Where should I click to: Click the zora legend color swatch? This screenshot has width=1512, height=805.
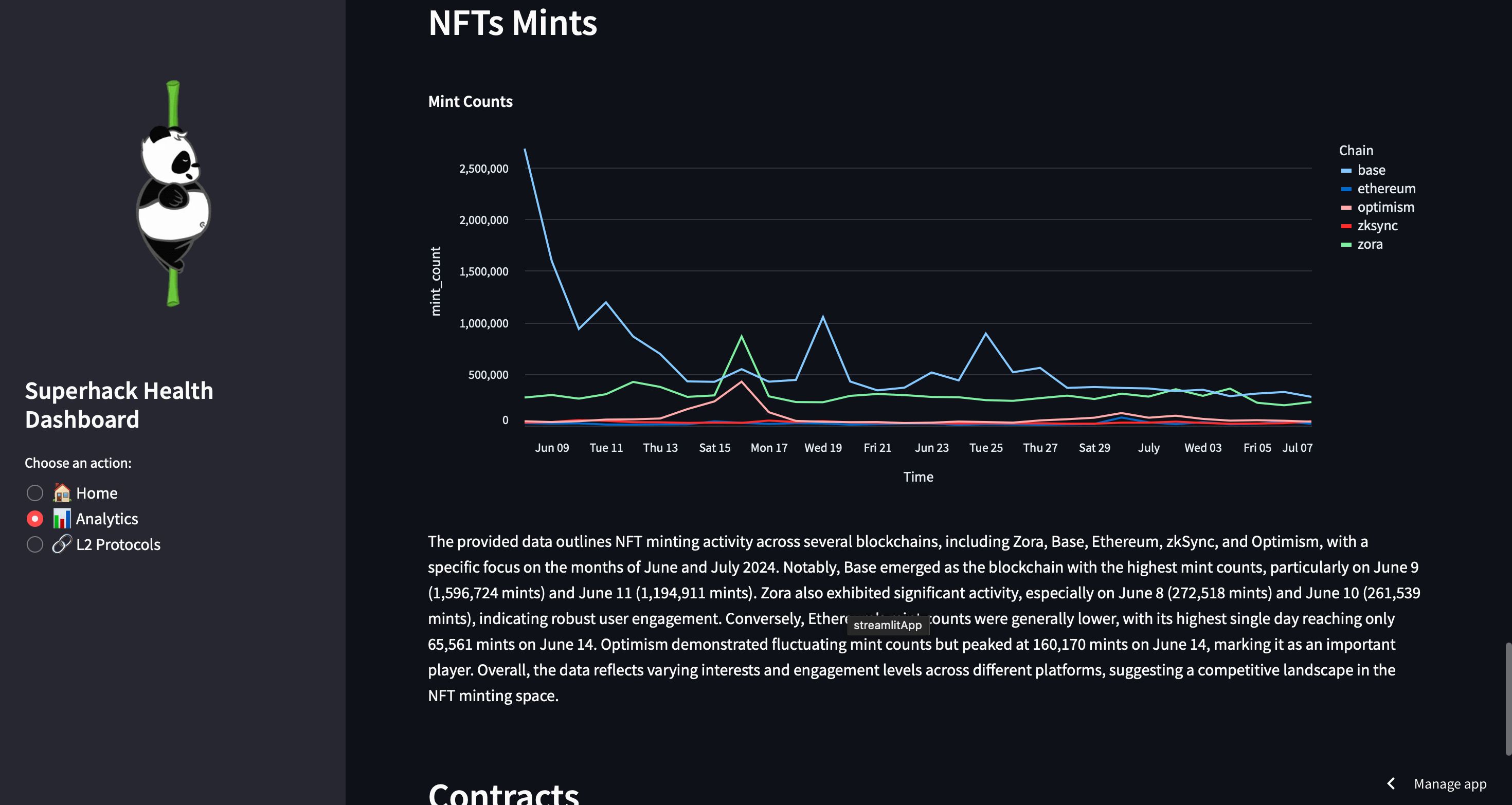pyautogui.click(x=1346, y=245)
